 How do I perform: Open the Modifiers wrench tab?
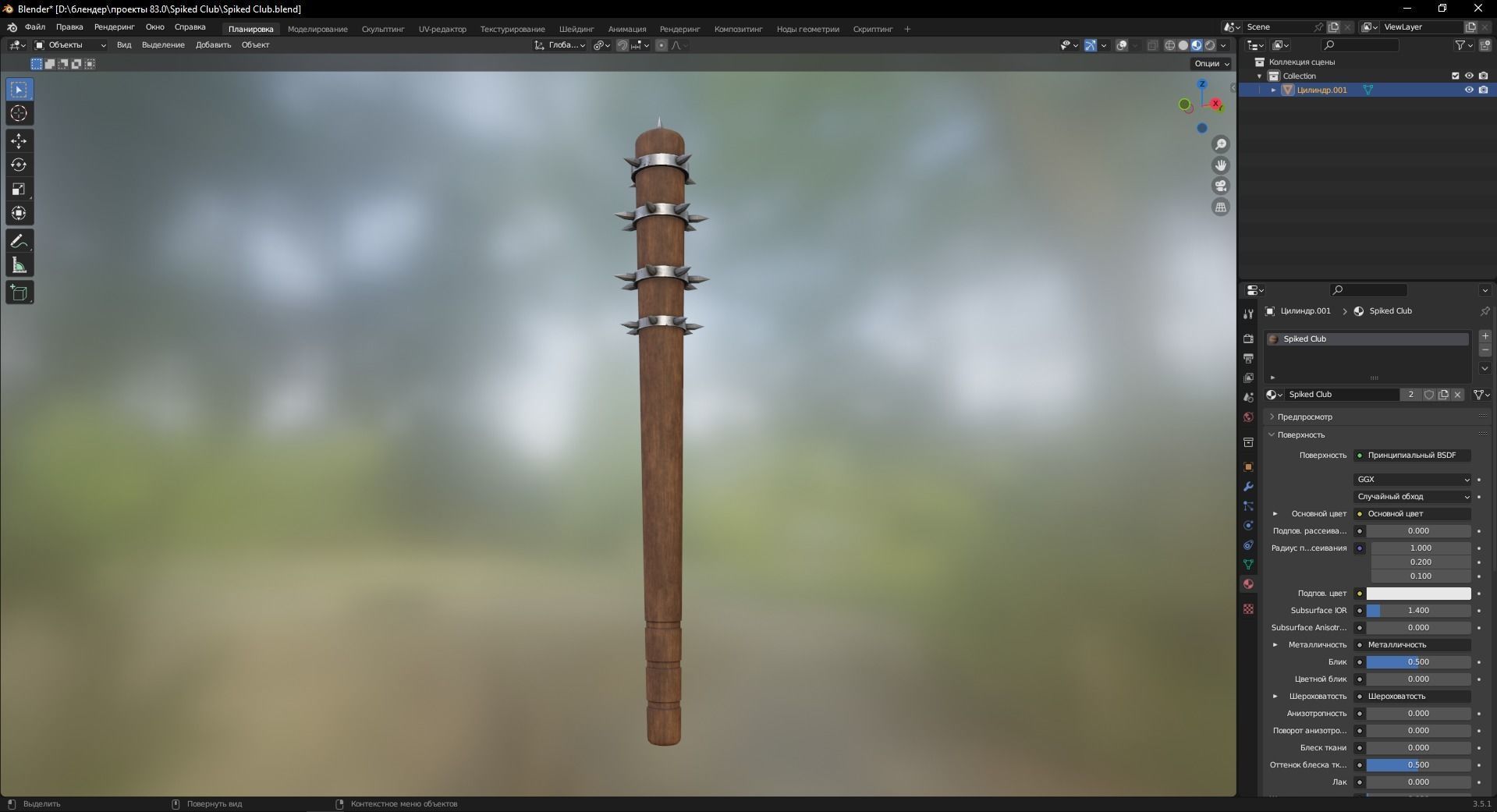[1248, 487]
